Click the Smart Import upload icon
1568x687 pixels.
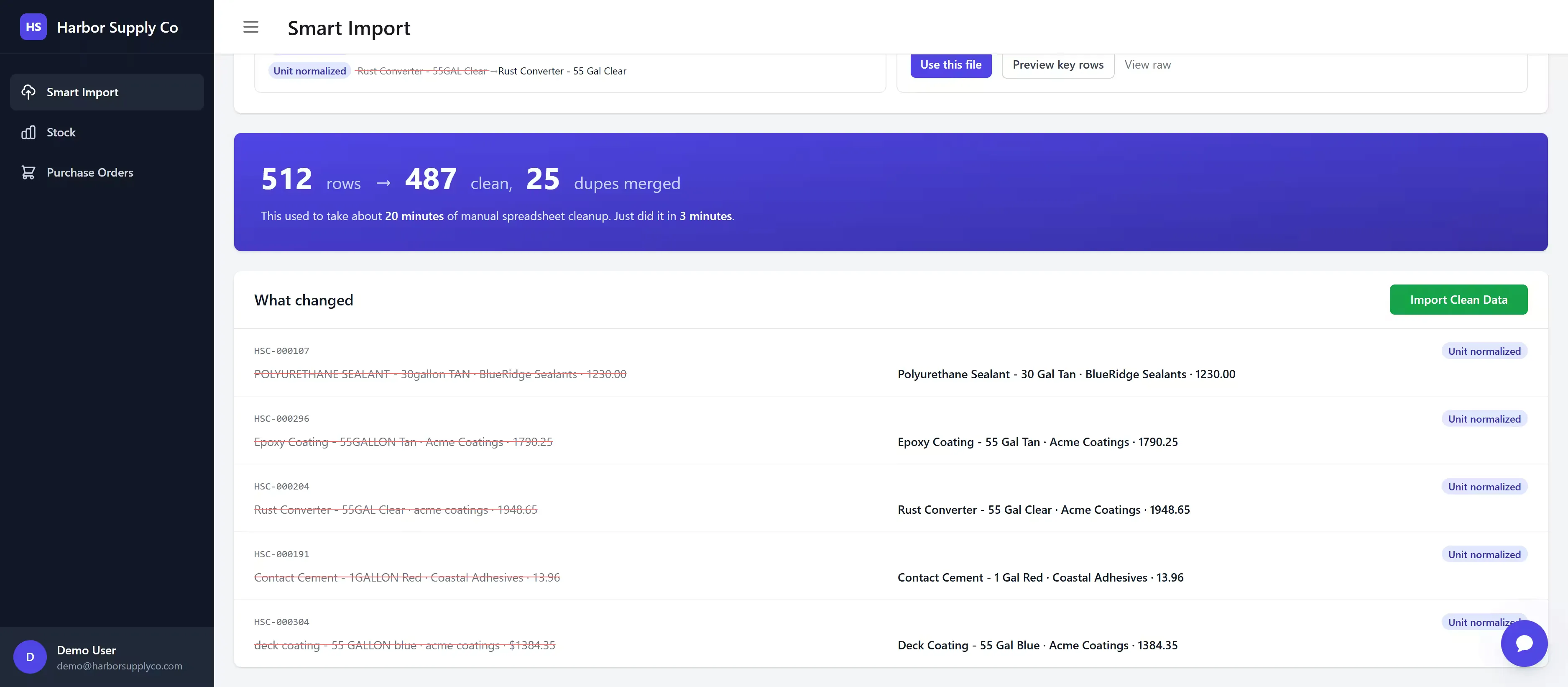(28, 92)
